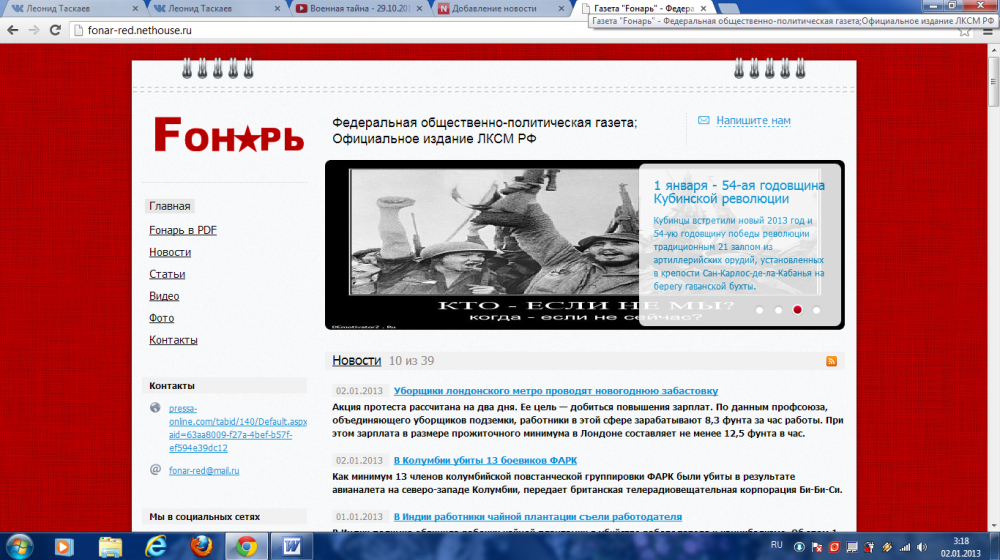Open the network signal tray icon

click(905, 547)
